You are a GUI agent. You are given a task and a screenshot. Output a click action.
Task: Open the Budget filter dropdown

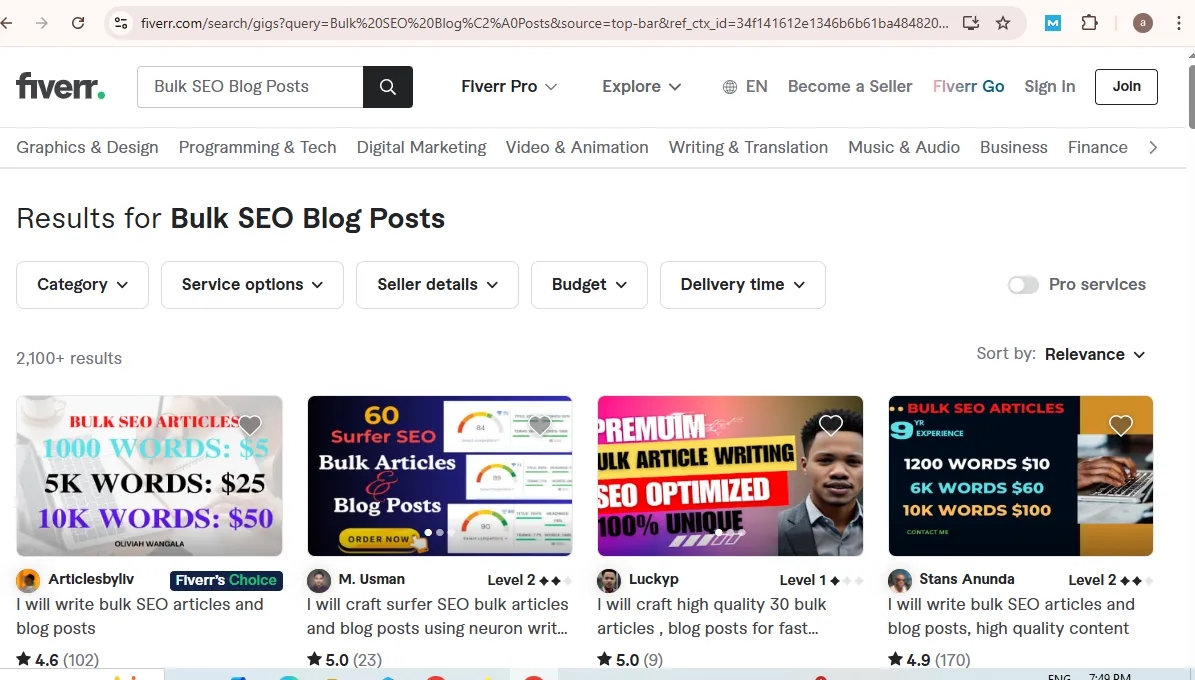click(x=589, y=284)
